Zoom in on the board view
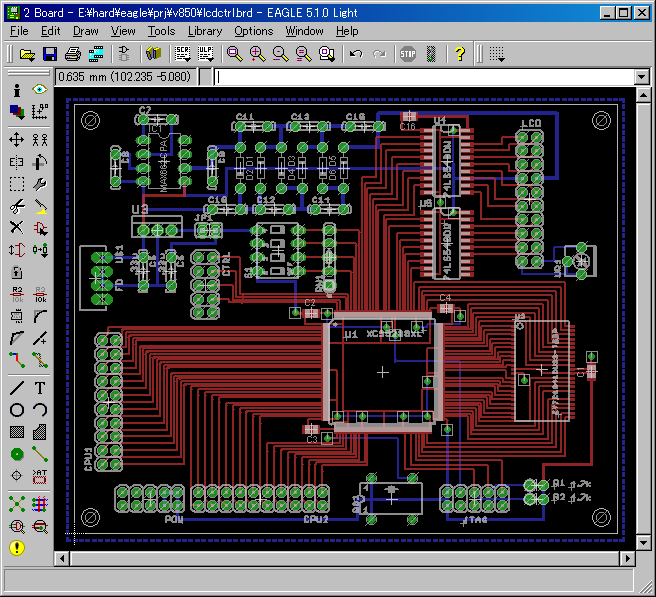Viewport: 656px width, 597px height. (x=257, y=54)
